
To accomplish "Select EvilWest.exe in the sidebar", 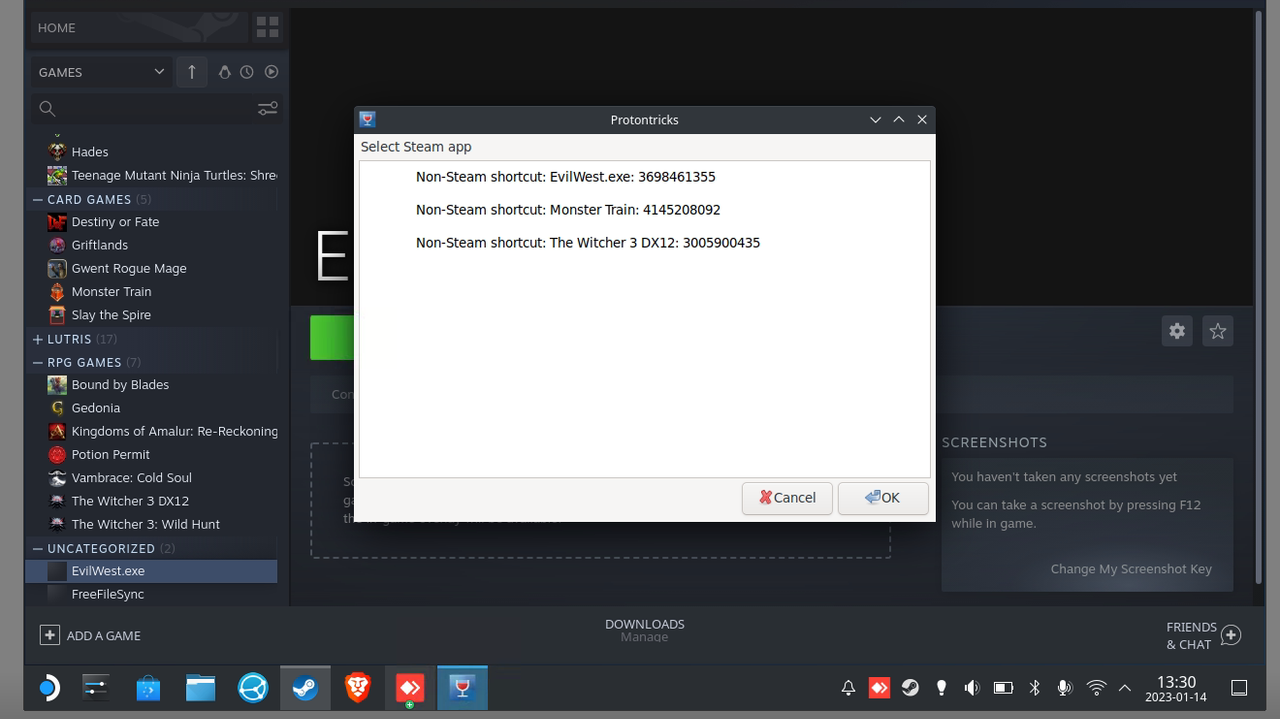I will (x=151, y=571).
